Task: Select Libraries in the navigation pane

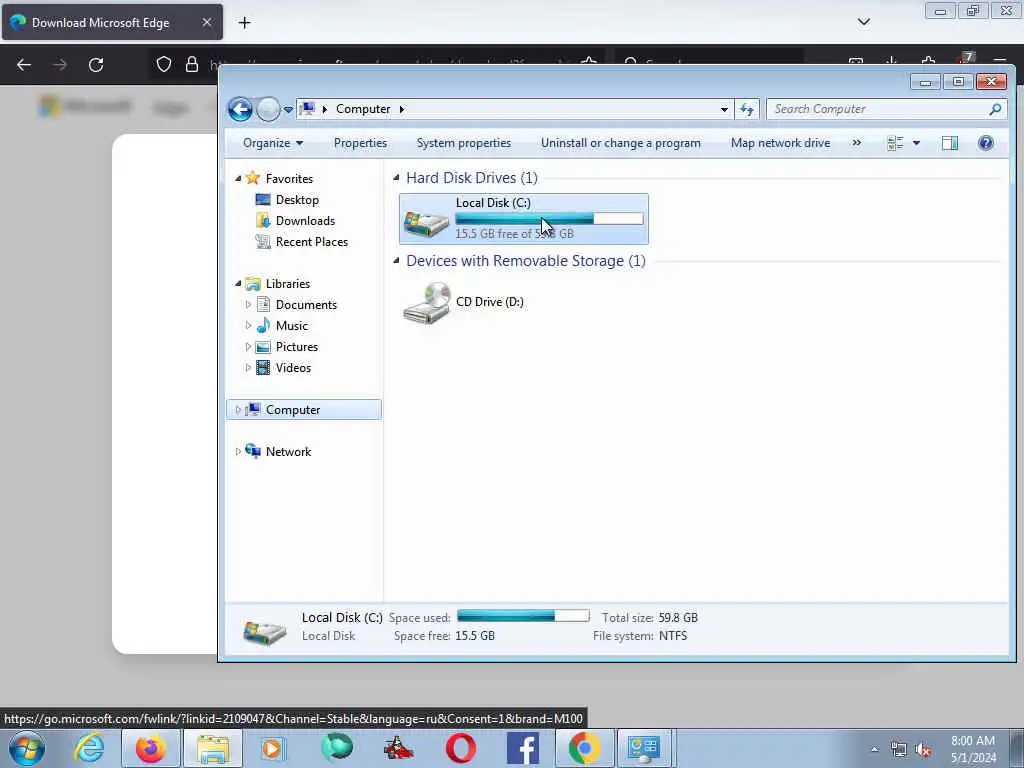Action: click(x=287, y=283)
